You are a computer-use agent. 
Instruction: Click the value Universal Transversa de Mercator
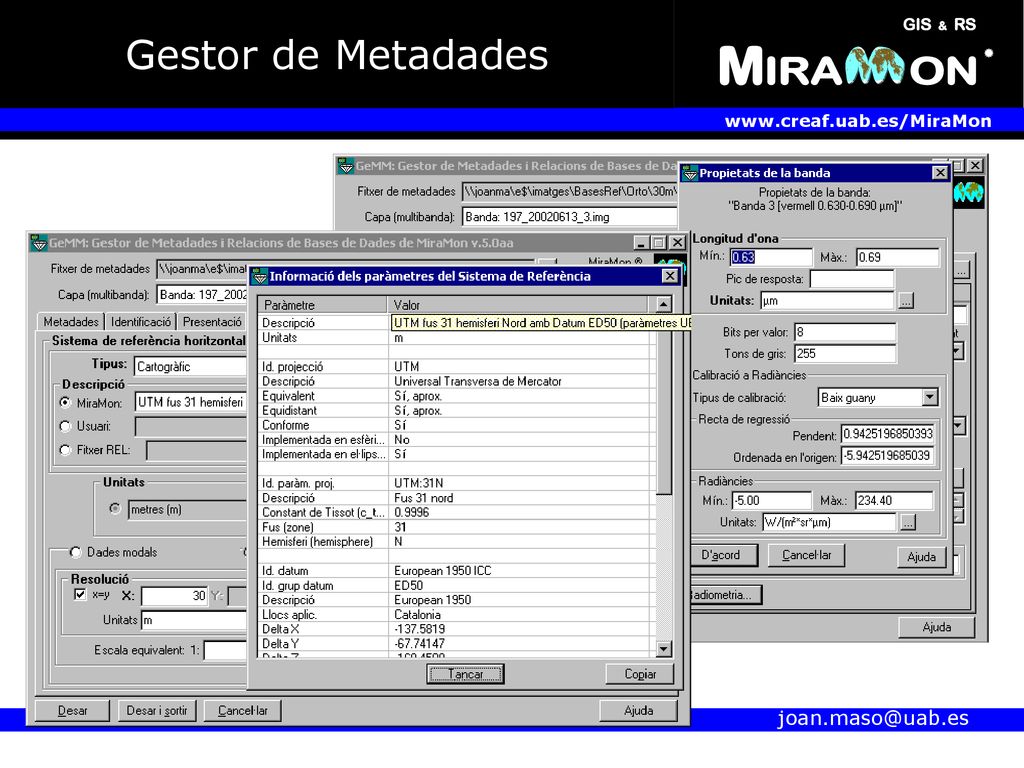point(477,381)
